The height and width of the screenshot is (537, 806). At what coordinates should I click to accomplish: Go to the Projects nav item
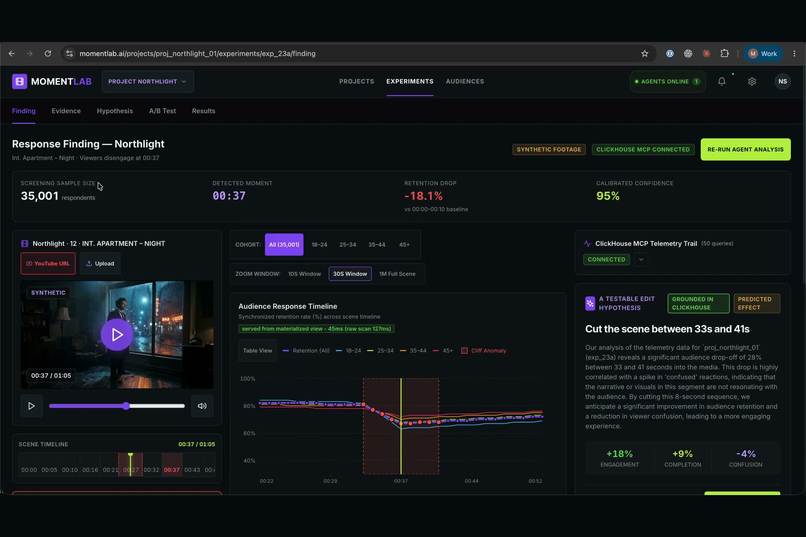pyautogui.click(x=356, y=81)
